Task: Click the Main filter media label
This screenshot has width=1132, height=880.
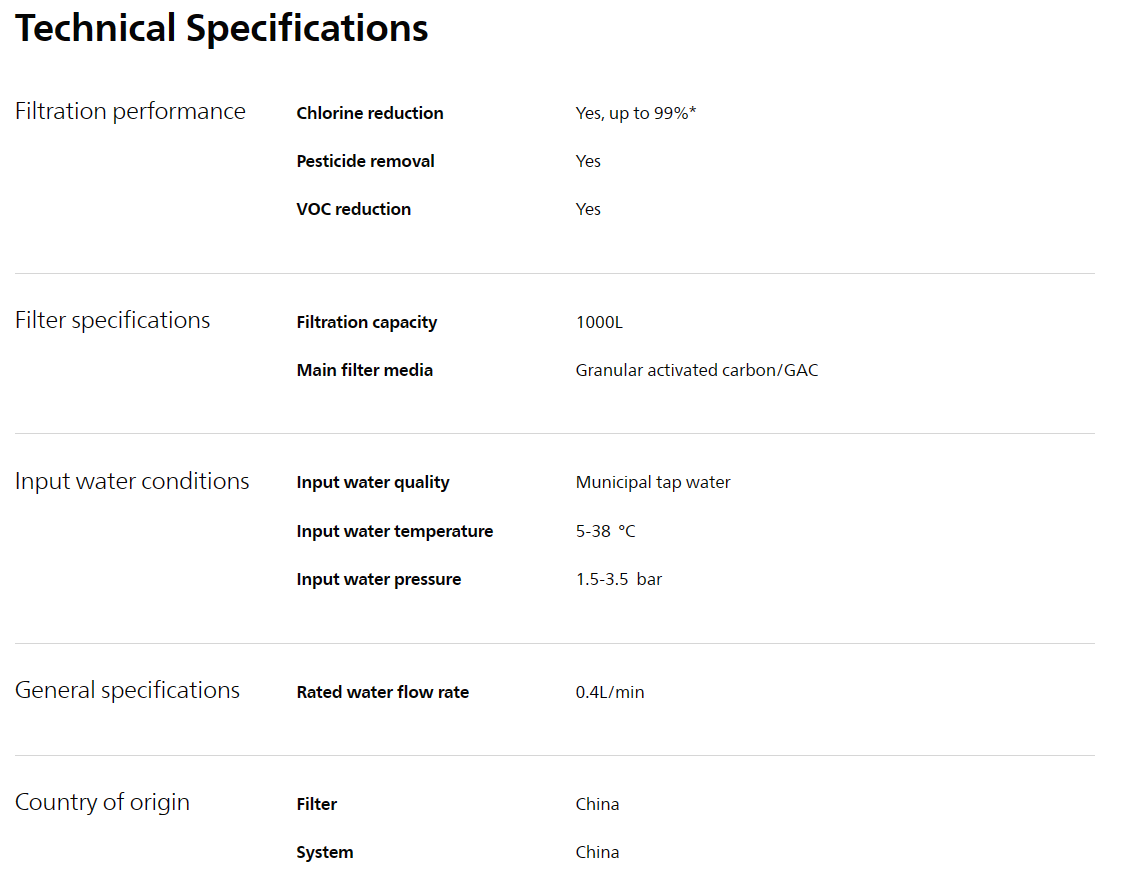Action: 365,370
